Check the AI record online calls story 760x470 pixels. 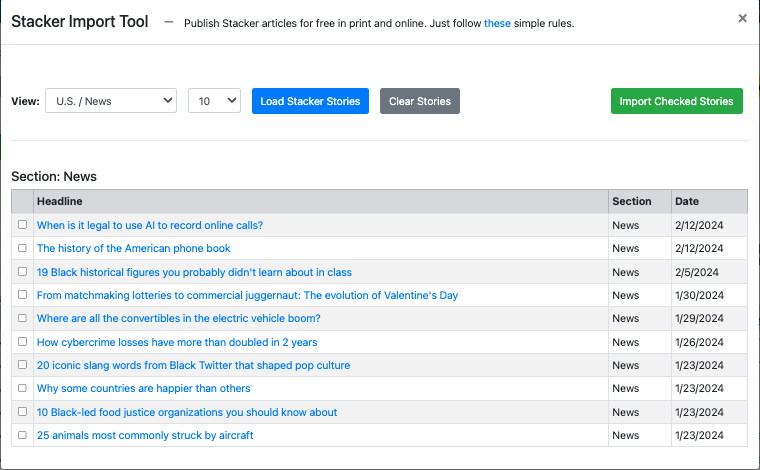point(22,224)
